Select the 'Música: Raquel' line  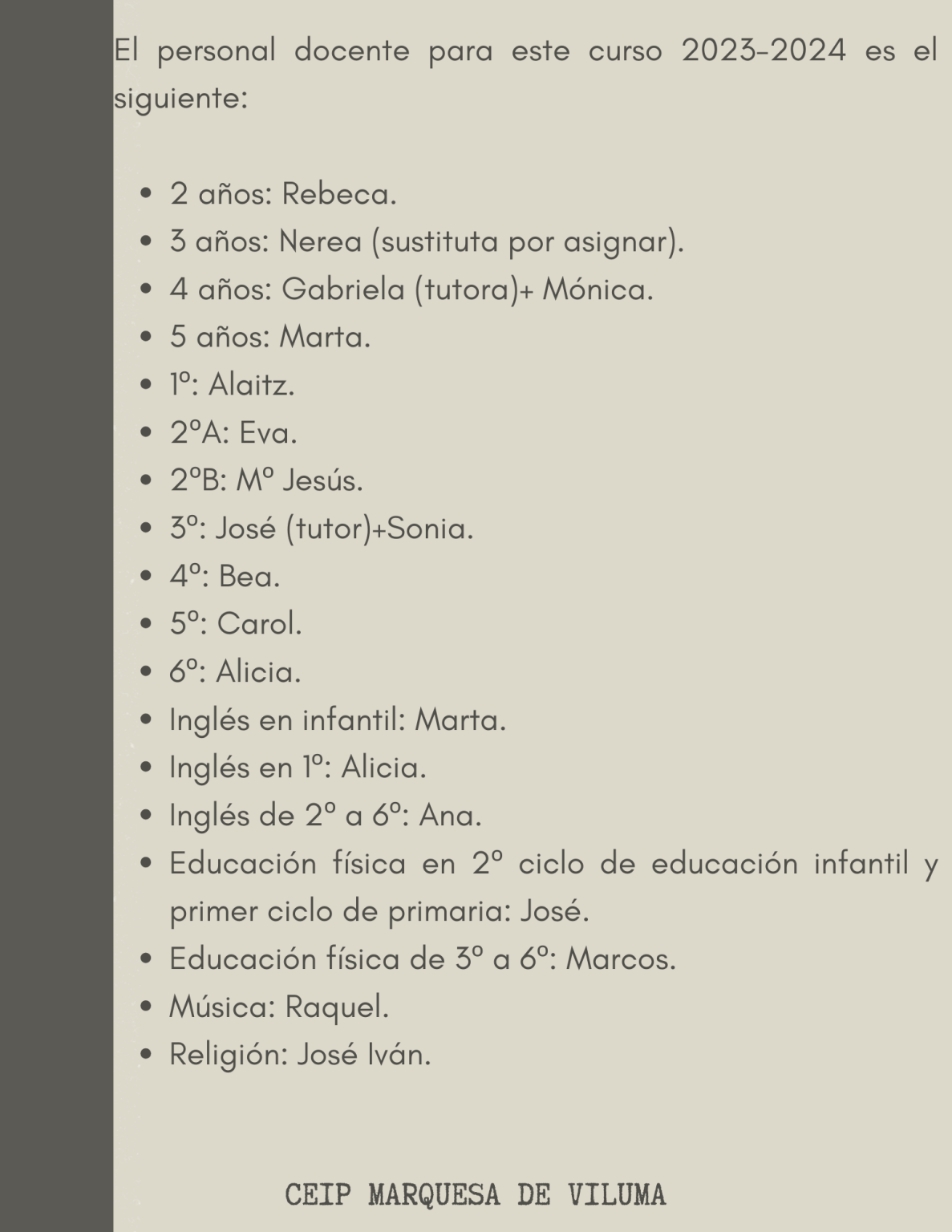pyautogui.click(x=279, y=1007)
